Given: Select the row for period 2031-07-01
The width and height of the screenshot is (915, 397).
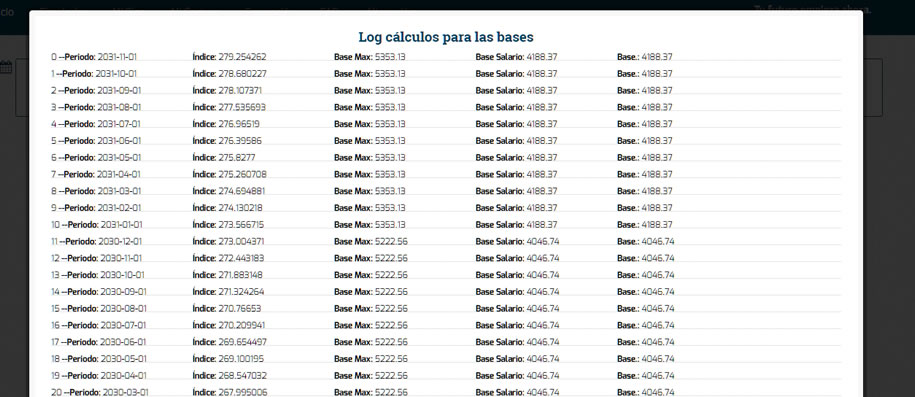Looking at the screenshot, I should pyautogui.click(x=446, y=124).
